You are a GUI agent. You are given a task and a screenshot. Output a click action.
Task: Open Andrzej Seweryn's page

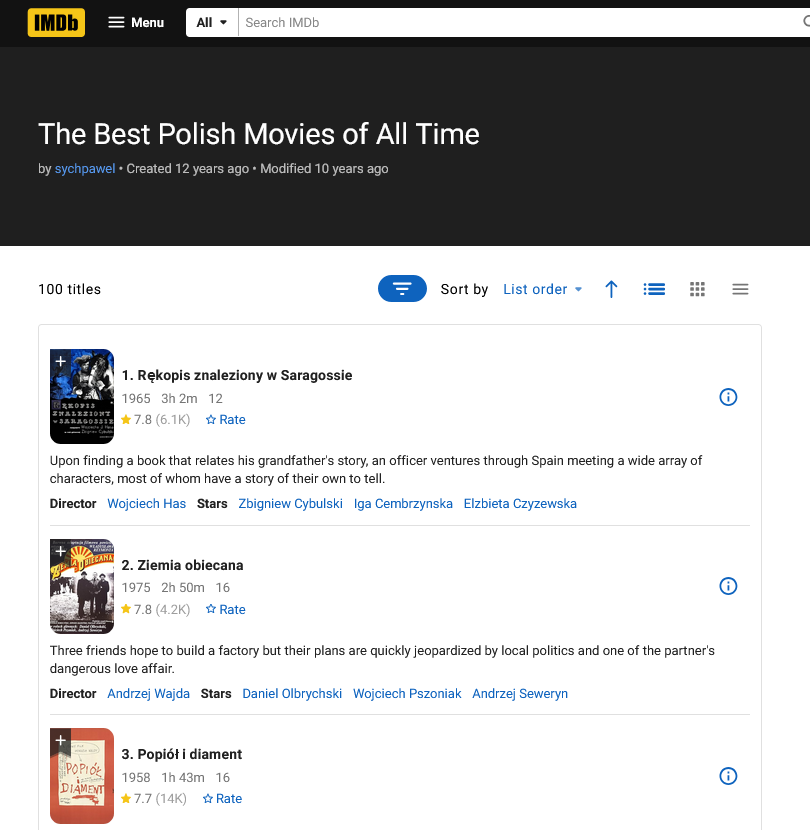(x=520, y=693)
